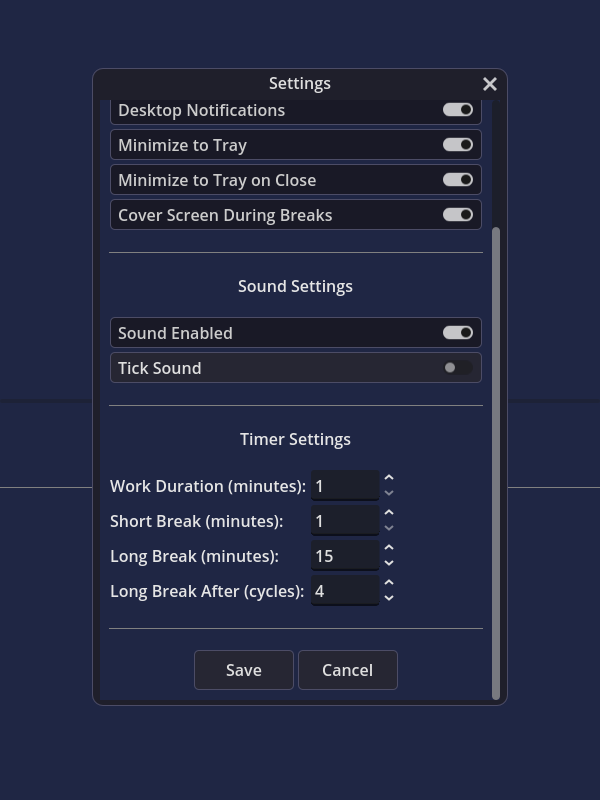Image resolution: width=600 pixels, height=800 pixels.
Task: Focus the Long Break minutes field
Action: pyautogui.click(x=345, y=556)
